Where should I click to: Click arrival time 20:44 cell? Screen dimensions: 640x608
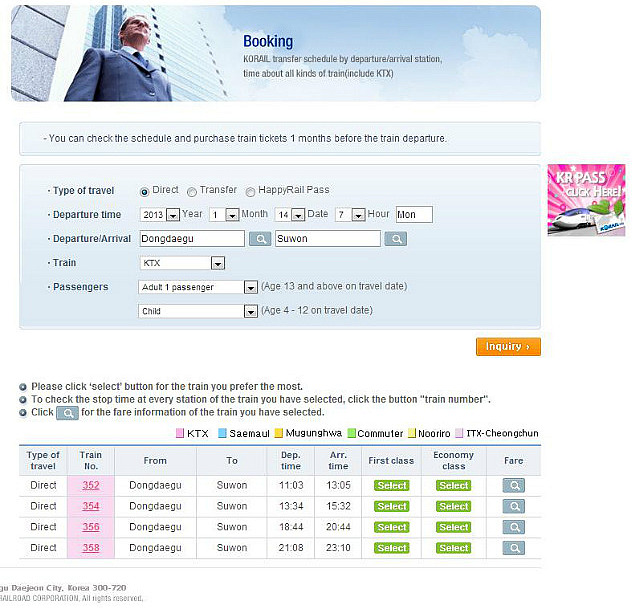click(x=338, y=527)
